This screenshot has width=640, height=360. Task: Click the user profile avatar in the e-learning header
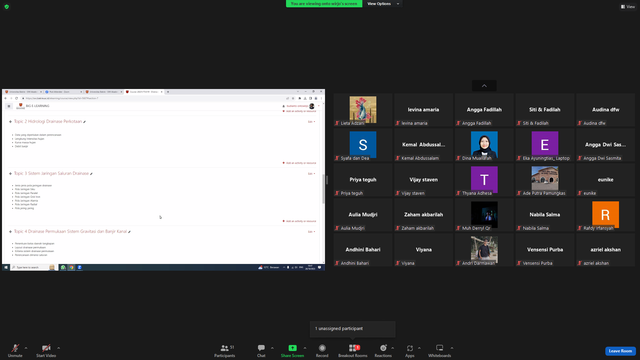point(312,106)
